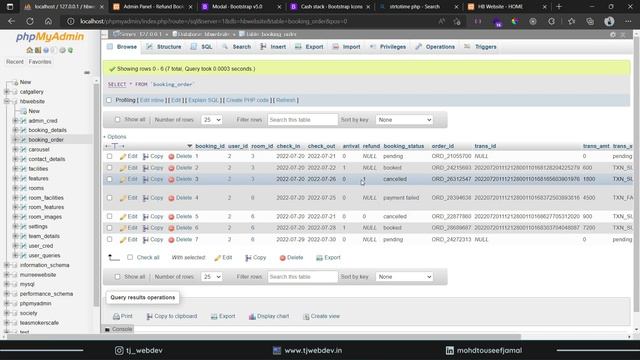Screen dimensions: 640x360
Task: Click the Explain SQL link
Action: (x=203, y=100)
